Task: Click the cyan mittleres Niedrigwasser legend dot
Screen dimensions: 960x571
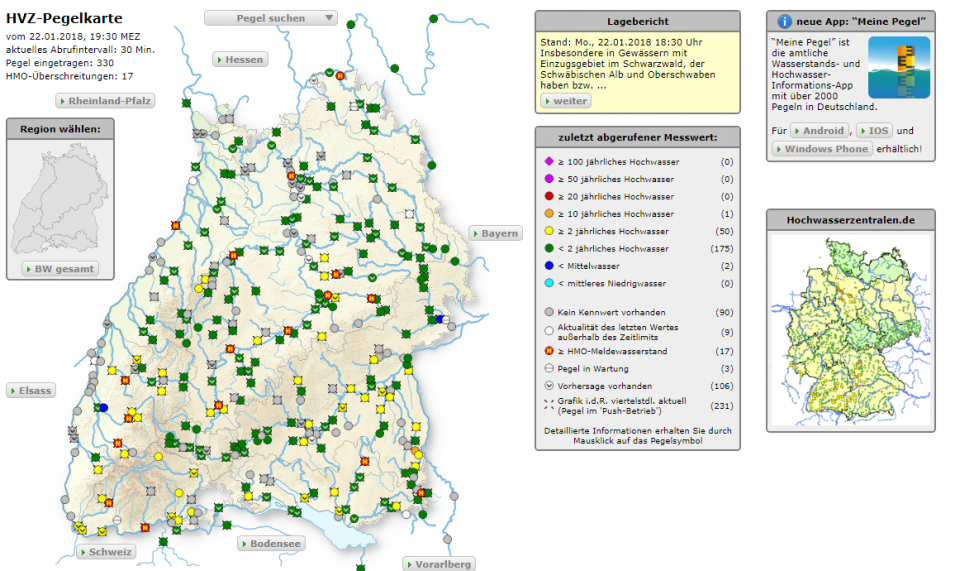Action: [x=549, y=284]
